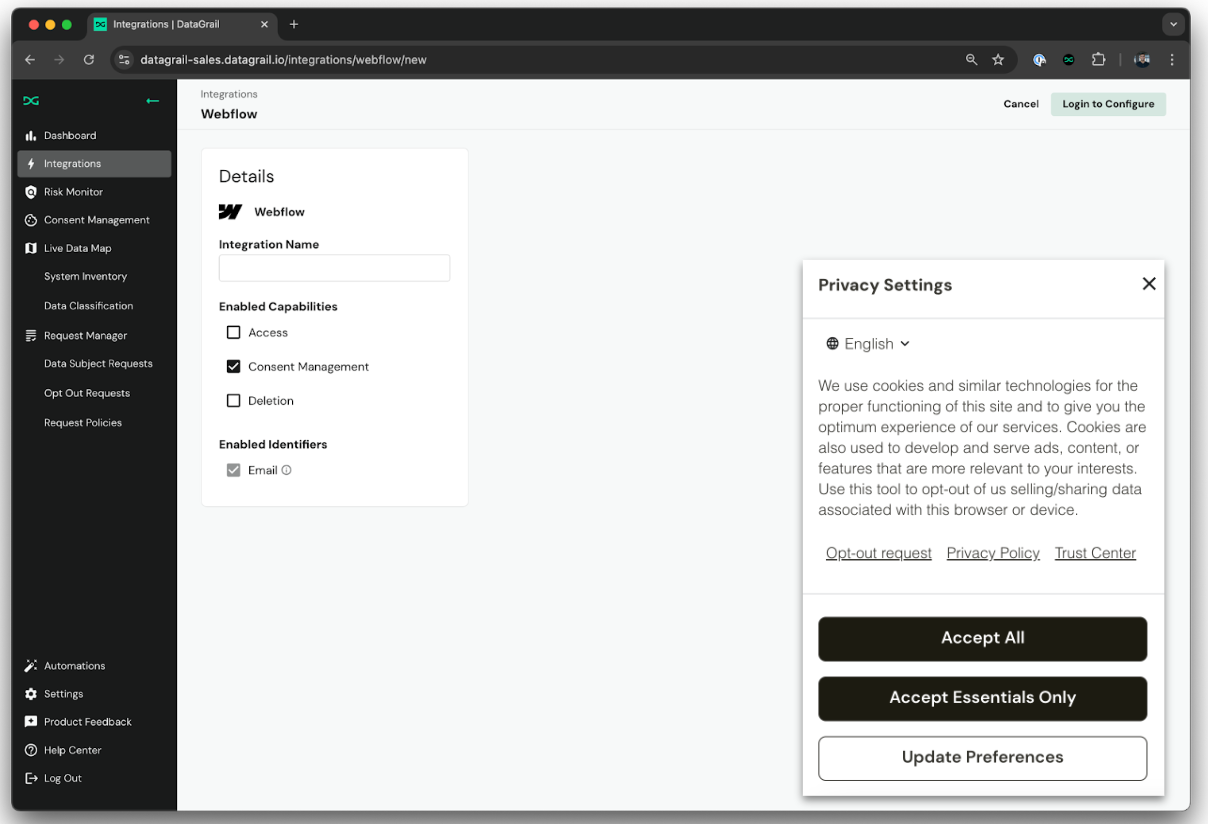The width and height of the screenshot is (1208, 824).
Task: Open Risk Monitor in sidebar
Action: (73, 192)
